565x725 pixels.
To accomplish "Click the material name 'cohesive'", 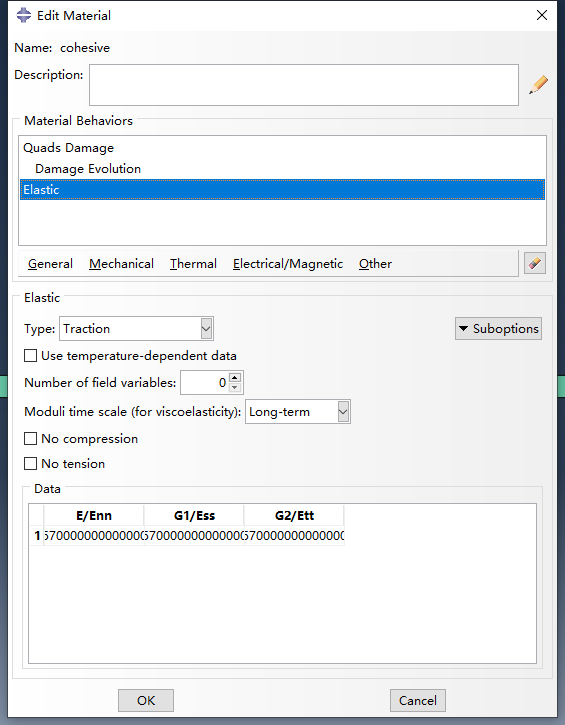I will (x=85, y=48).
